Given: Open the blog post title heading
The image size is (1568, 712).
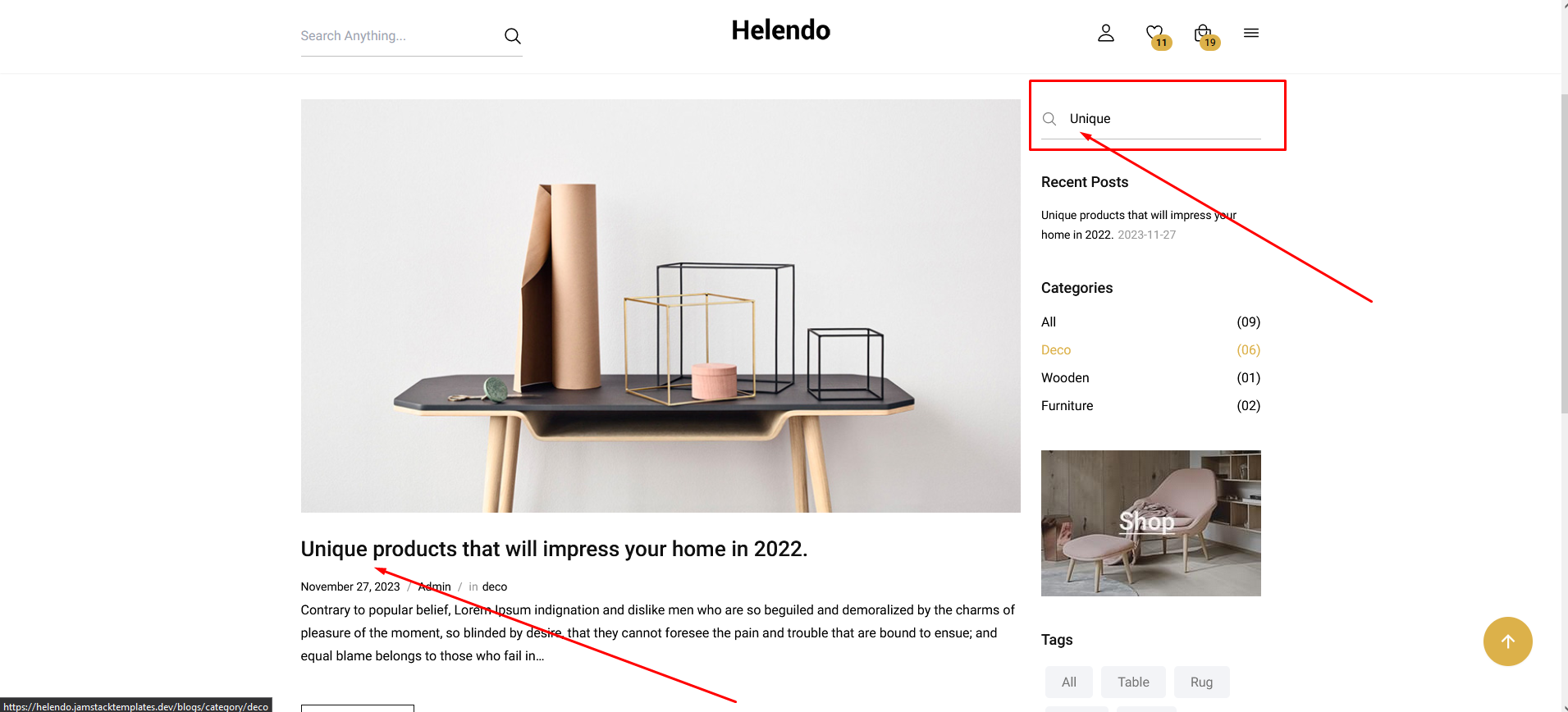Looking at the screenshot, I should (x=554, y=549).
